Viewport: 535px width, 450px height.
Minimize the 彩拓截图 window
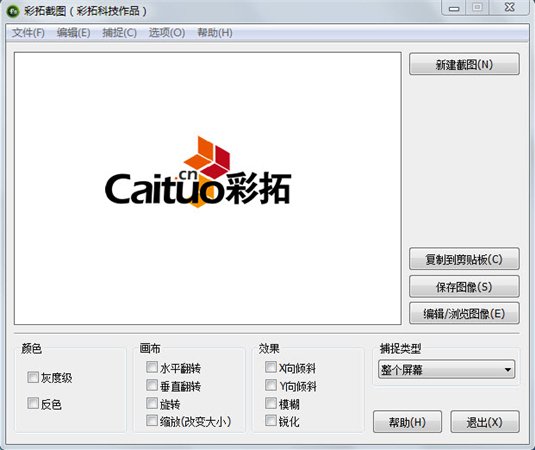pos(454,8)
